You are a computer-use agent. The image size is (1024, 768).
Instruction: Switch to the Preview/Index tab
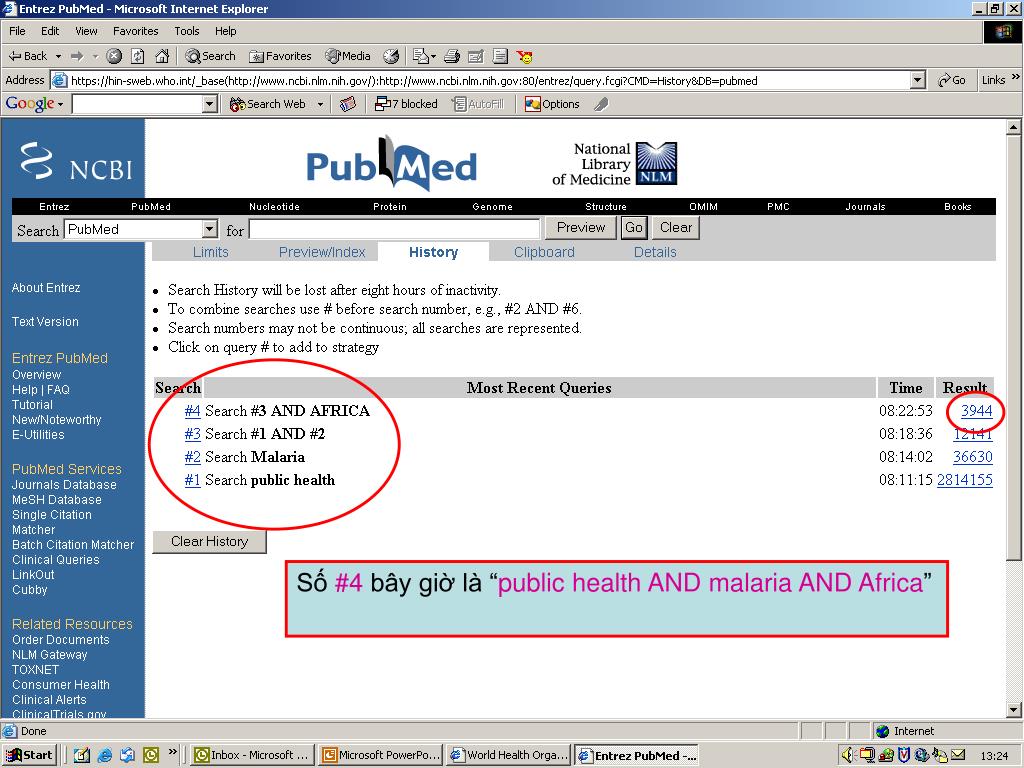322,252
